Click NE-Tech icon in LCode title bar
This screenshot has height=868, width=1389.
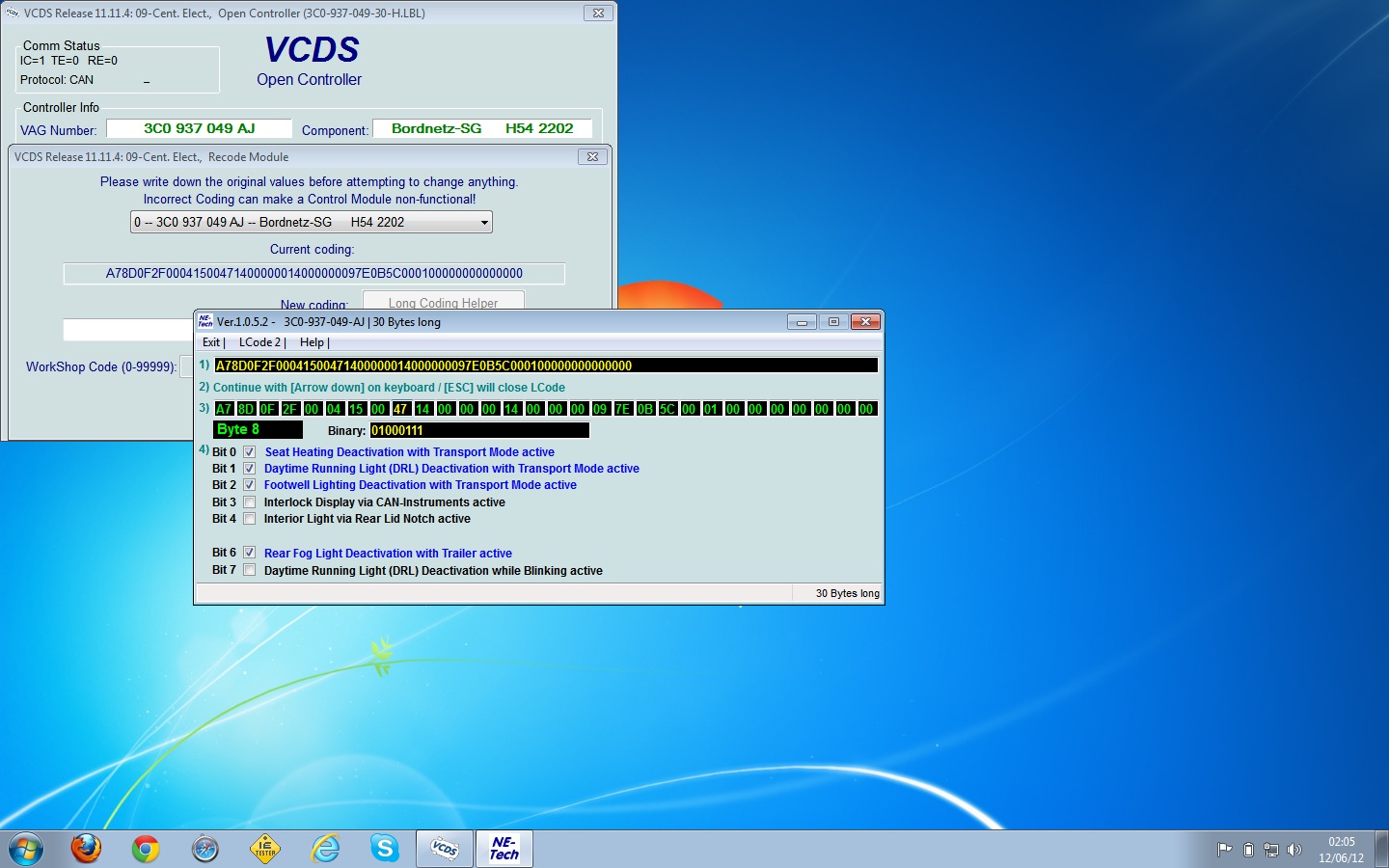point(205,321)
